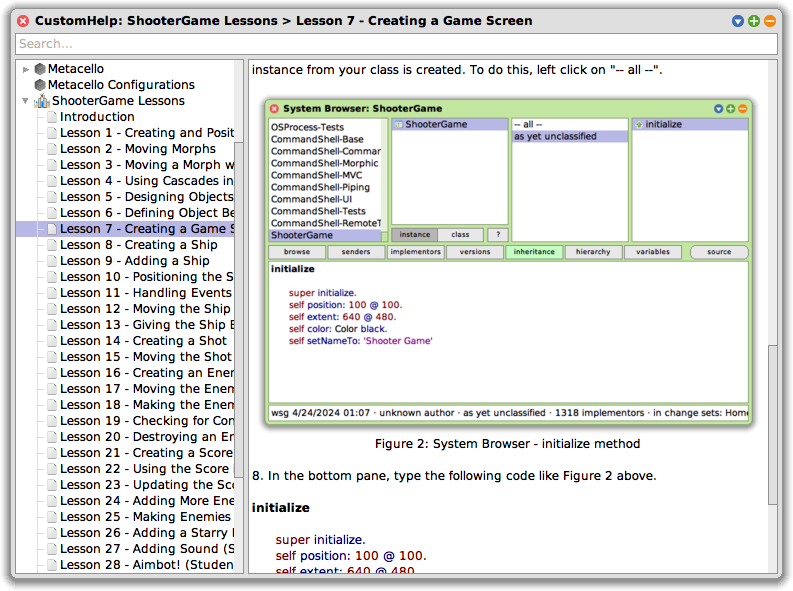Click the highlighted inheritance button in the figure

(x=533, y=252)
